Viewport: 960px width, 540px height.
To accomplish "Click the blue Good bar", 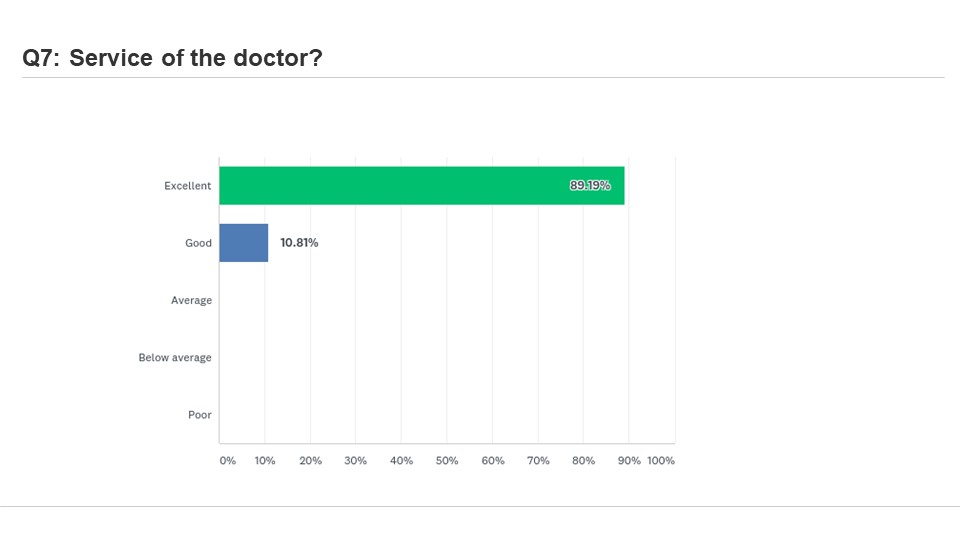I will click(x=244, y=243).
